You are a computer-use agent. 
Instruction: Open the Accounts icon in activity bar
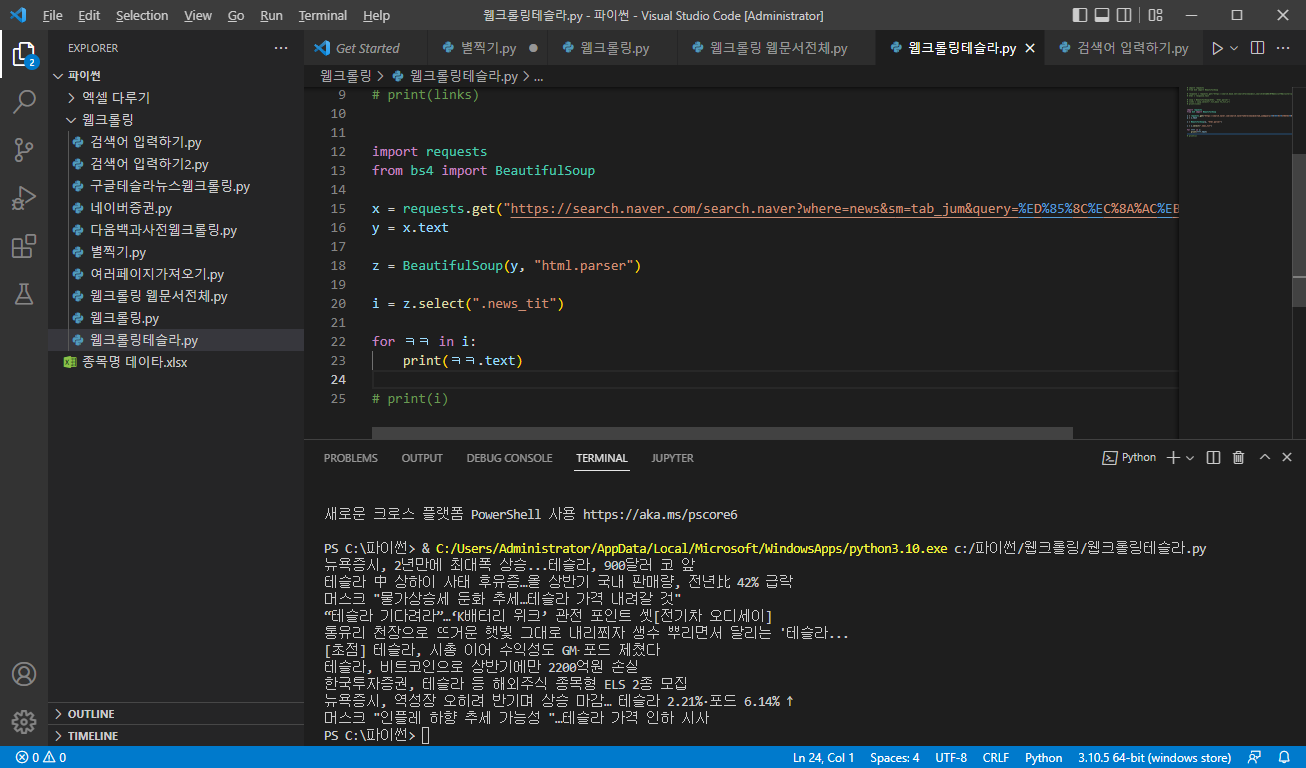24,674
